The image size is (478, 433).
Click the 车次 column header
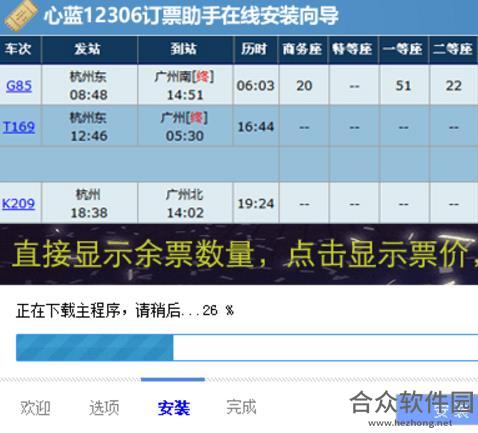[18, 49]
